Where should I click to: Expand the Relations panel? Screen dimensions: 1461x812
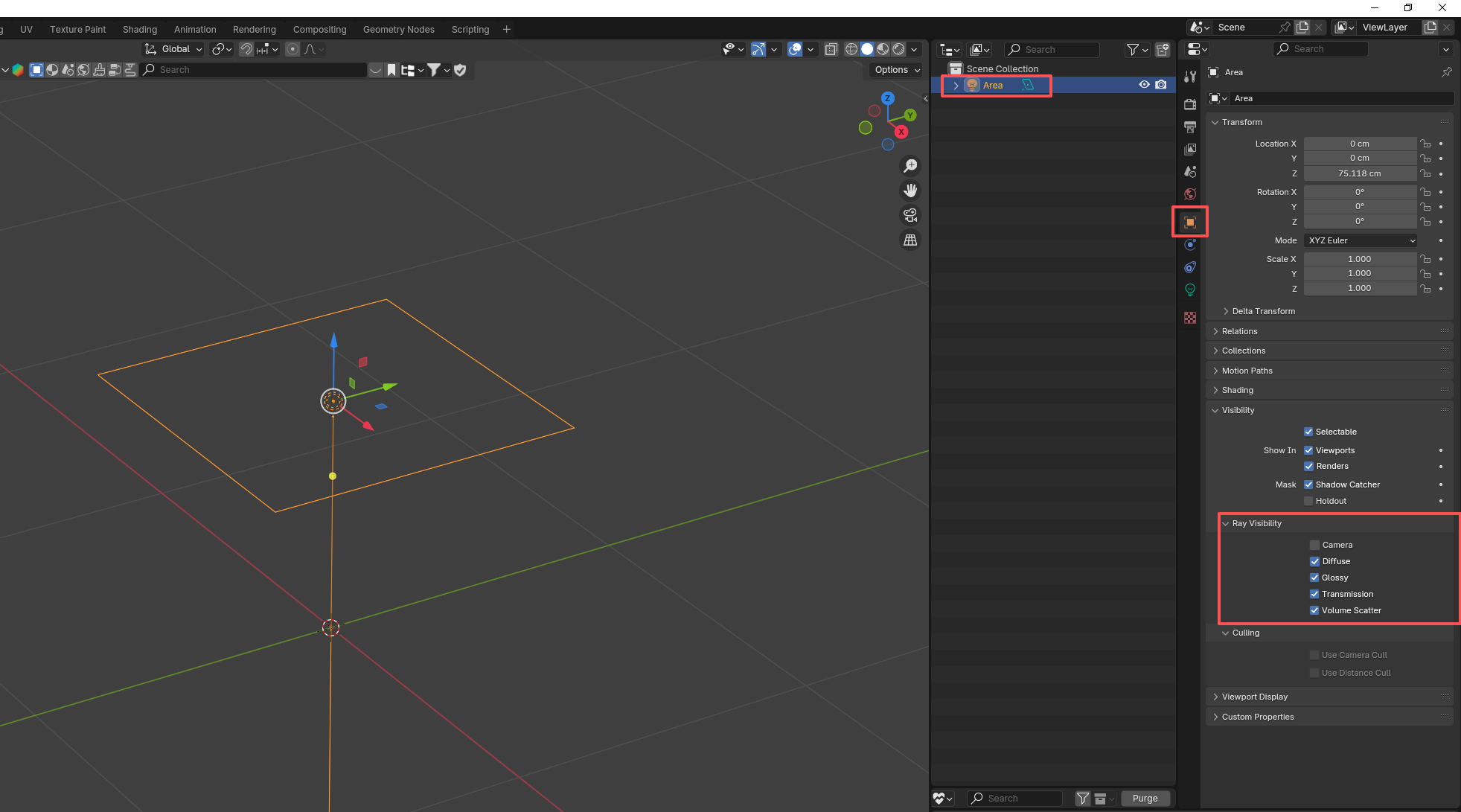pyautogui.click(x=1239, y=331)
